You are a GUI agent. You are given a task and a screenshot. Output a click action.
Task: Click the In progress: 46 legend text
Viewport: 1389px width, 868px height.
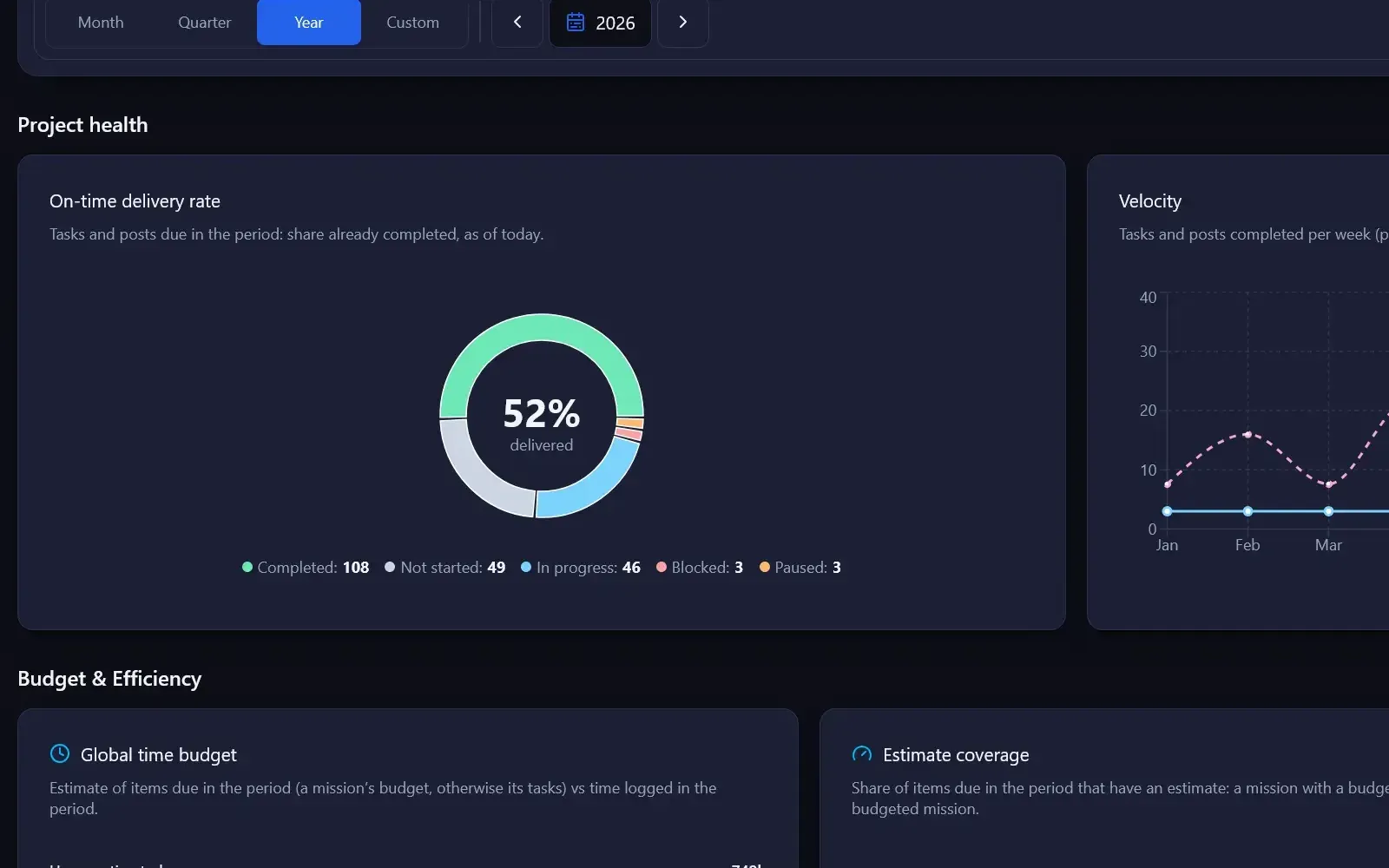589,568
